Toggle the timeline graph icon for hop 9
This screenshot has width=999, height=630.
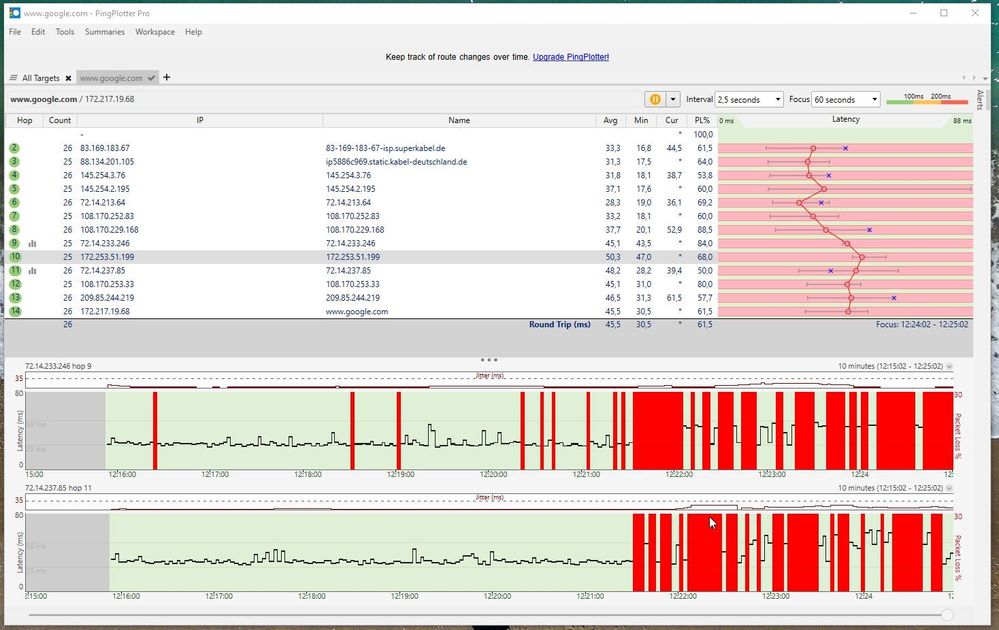[32, 243]
